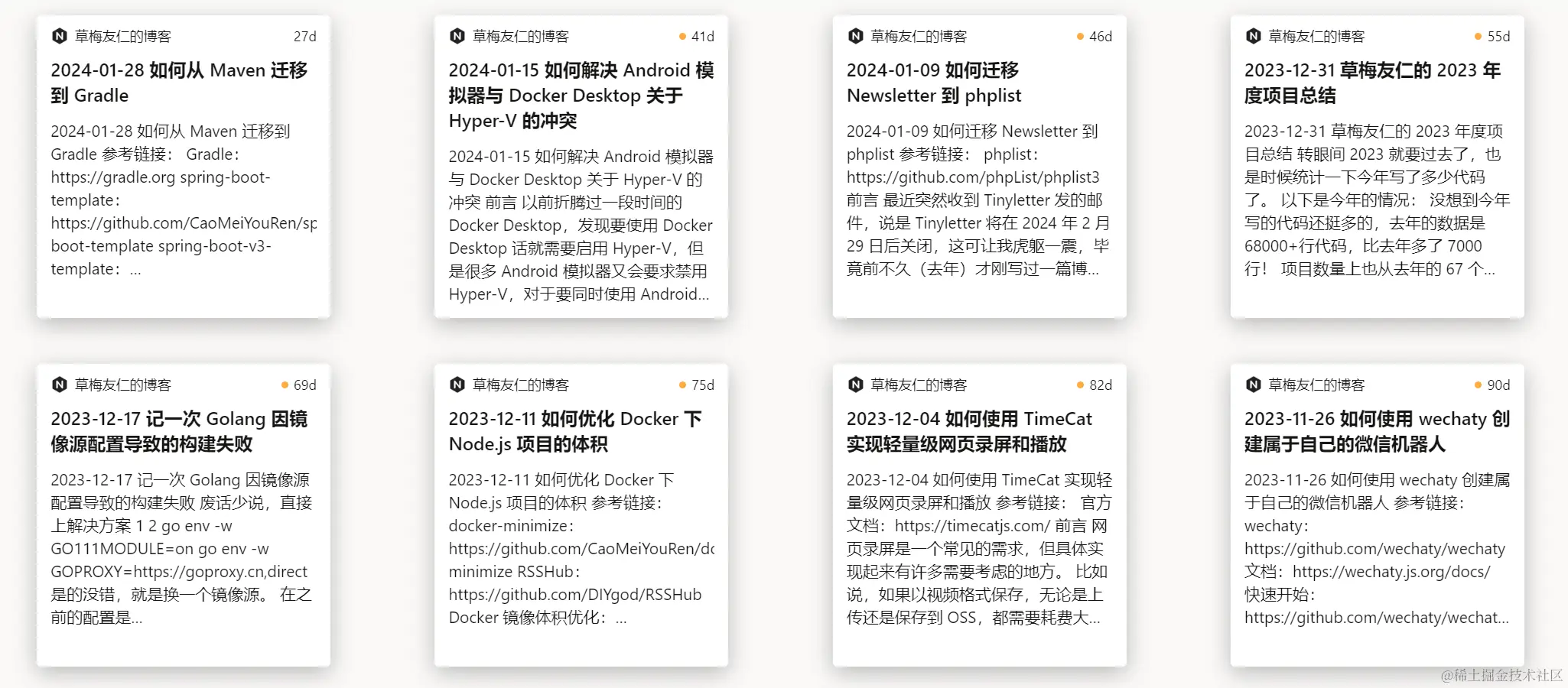Click the '69d' age label
The width and height of the screenshot is (1568, 688).
tap(305, 385)
